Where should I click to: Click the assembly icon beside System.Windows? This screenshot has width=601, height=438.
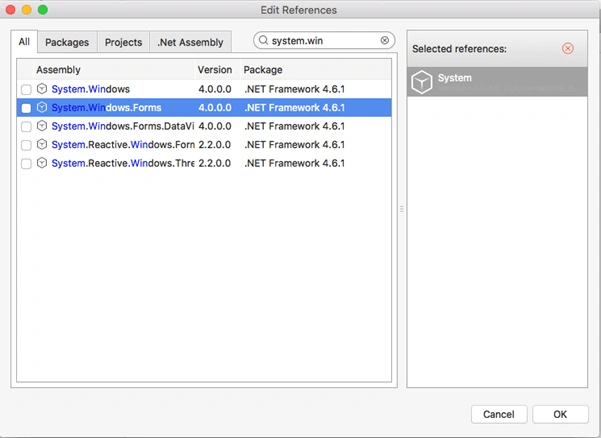click(x=42, y=89)
